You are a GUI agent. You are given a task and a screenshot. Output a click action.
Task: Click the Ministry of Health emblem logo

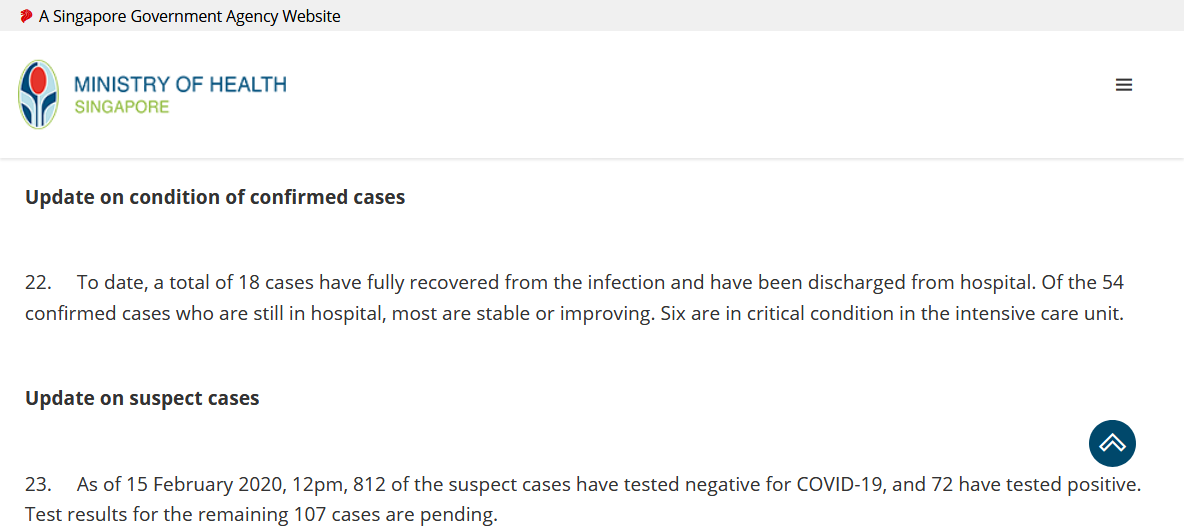coord(39,94)
